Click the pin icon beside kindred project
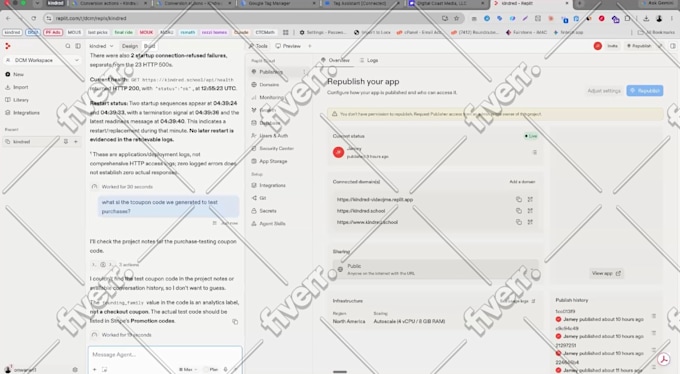Viewport: 680px width, 374px height. 66,142
